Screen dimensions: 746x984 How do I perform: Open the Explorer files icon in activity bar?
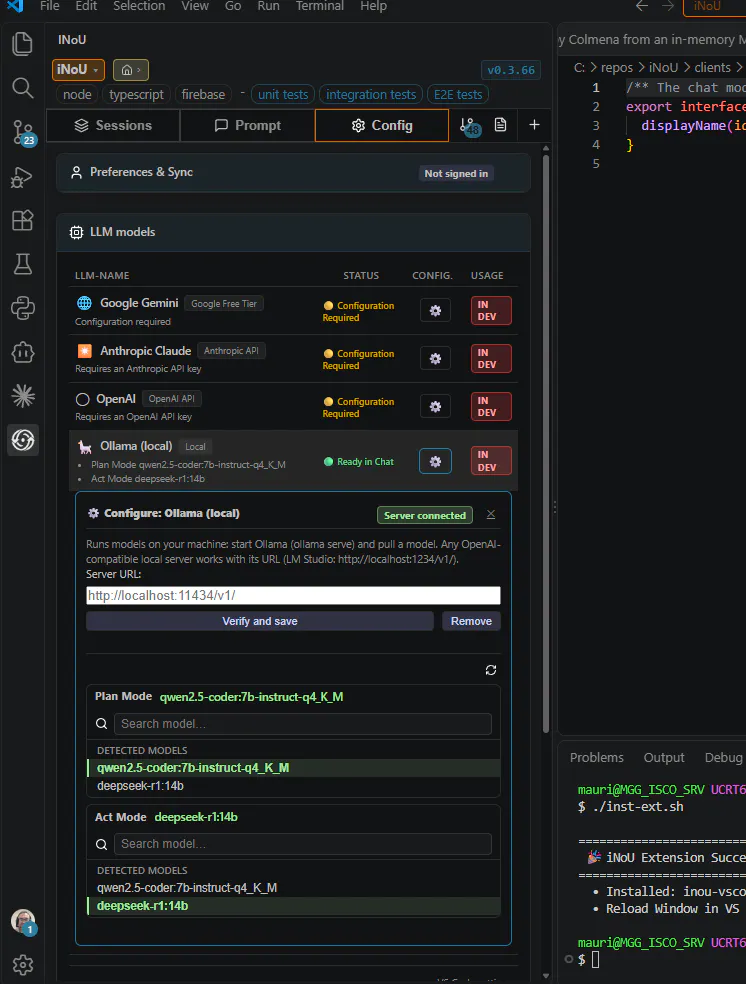tap(23, 44)
